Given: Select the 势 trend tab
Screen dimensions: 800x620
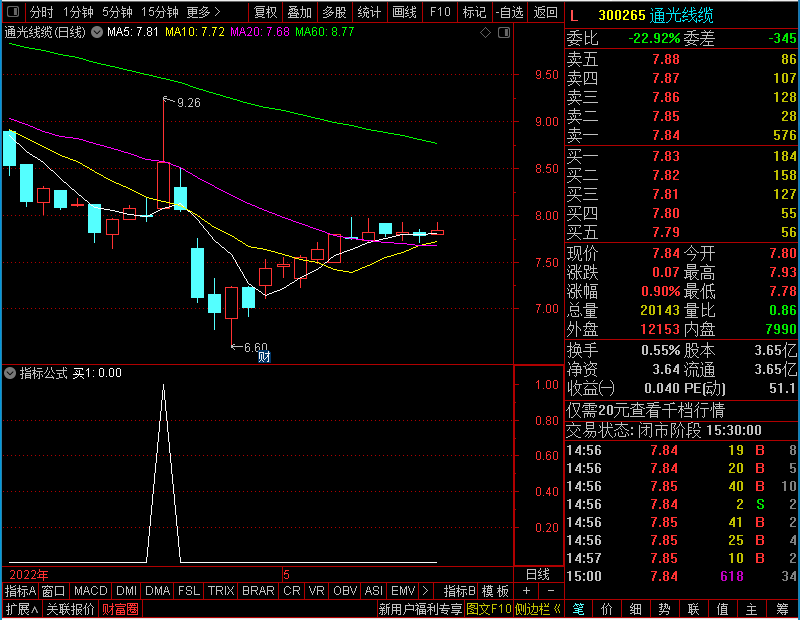Looking at the screenshot, I should click(x=664, y=609).
